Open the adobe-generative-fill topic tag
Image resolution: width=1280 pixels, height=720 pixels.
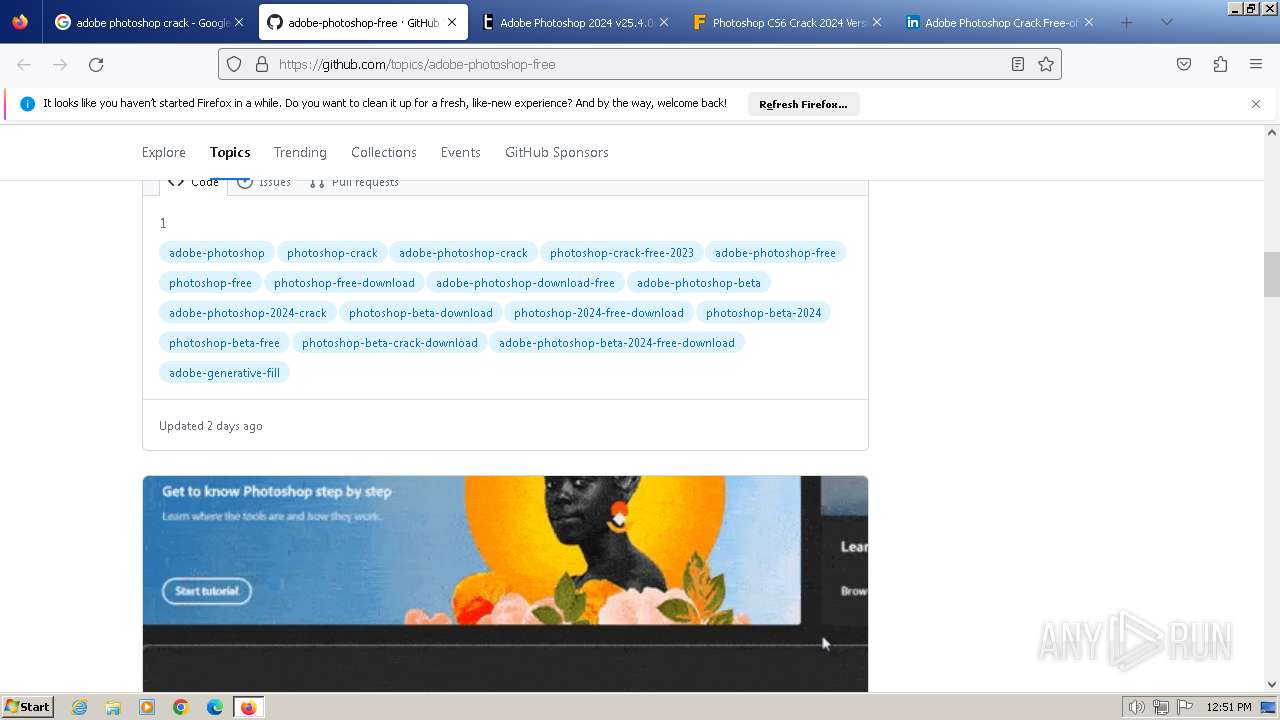(224, 373)
